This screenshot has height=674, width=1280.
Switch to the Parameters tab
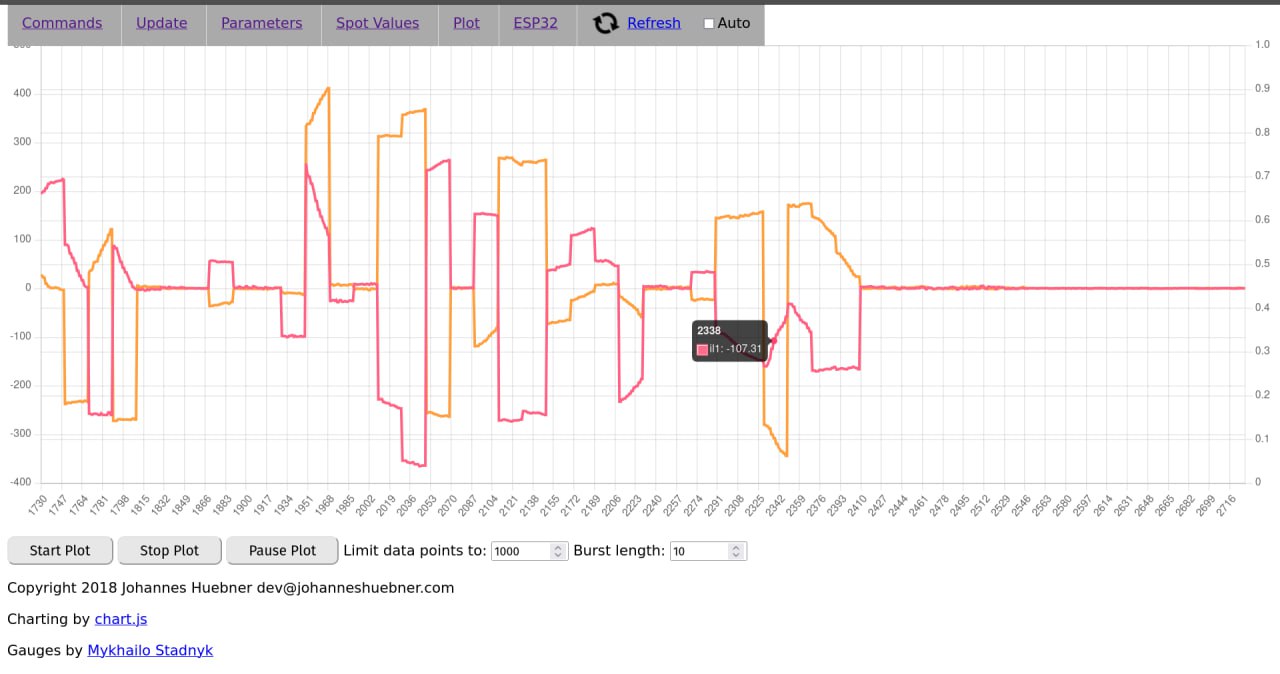(x=261, y=23)
